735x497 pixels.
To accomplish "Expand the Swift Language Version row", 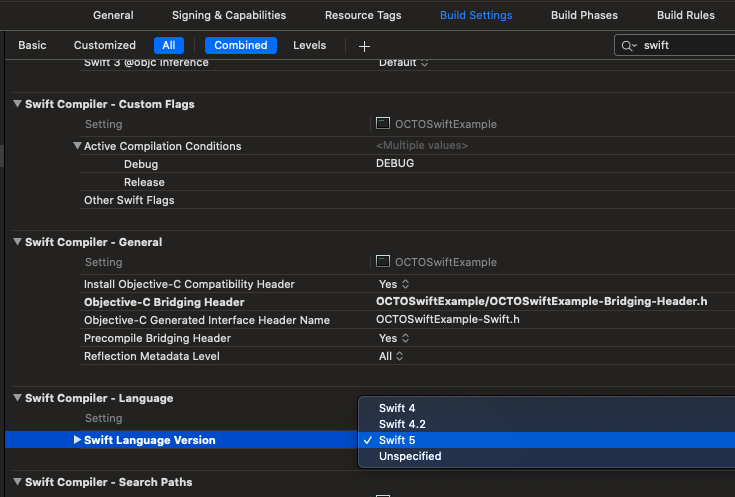I will 77,440.
